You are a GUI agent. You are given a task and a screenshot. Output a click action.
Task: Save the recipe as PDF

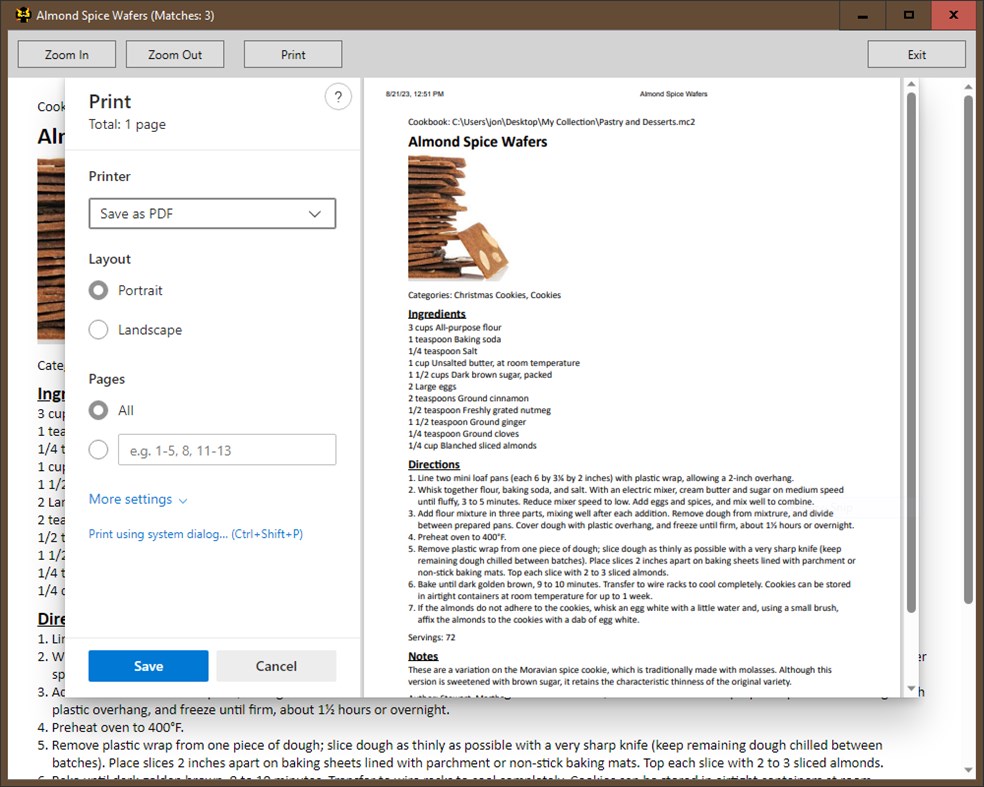click(x=148, y=665)
